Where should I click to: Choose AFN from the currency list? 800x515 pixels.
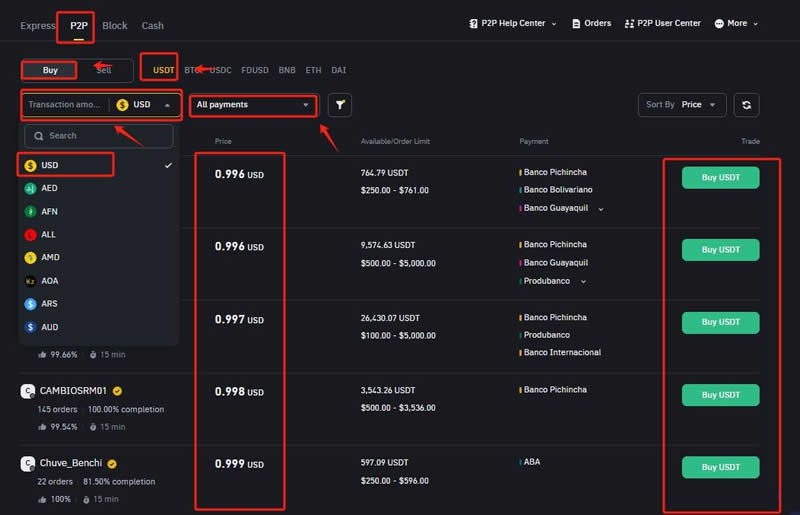(x=98, y=211)
